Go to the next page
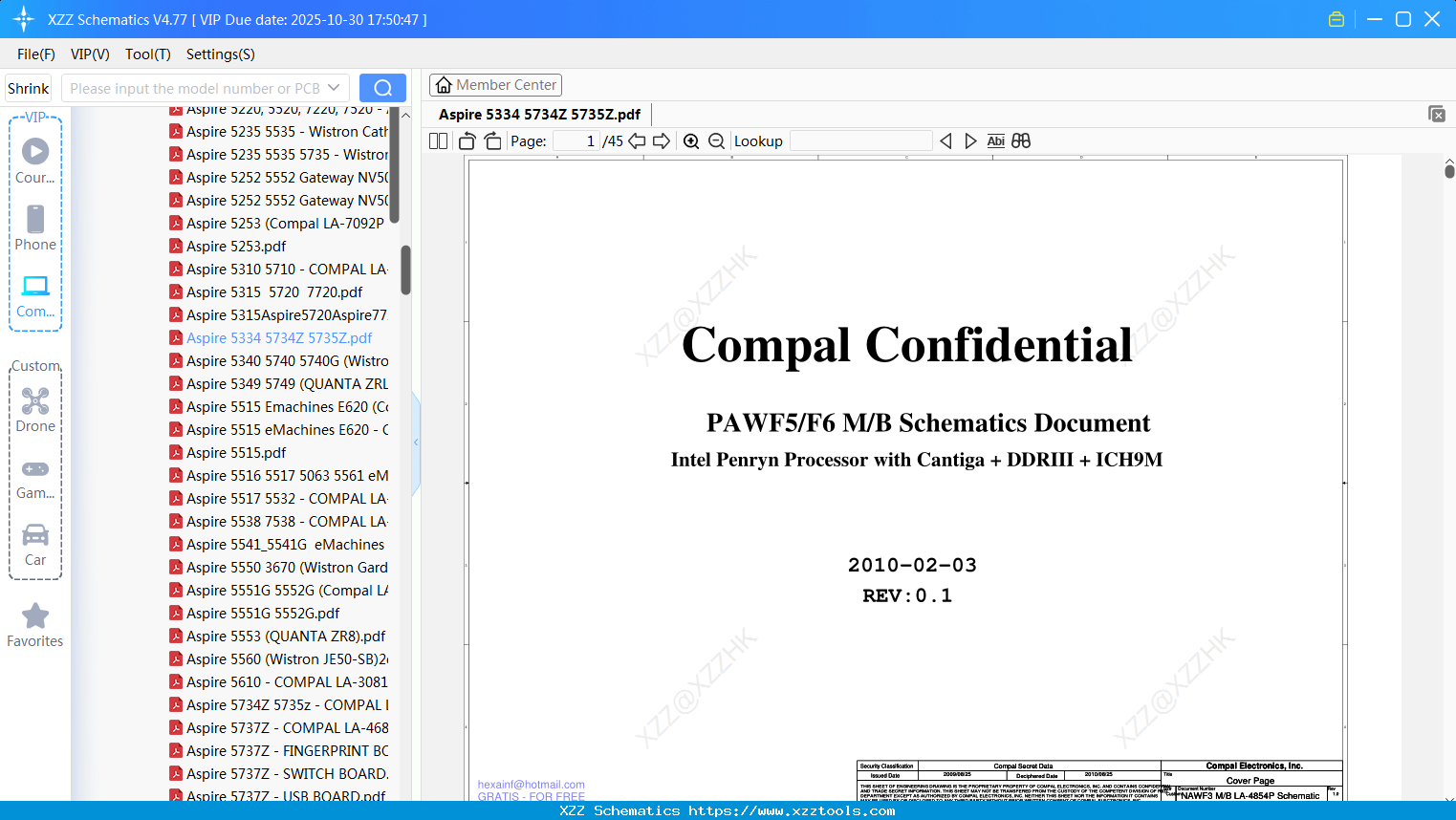This screenshot has height=820, width=1456. pos(662,141)
